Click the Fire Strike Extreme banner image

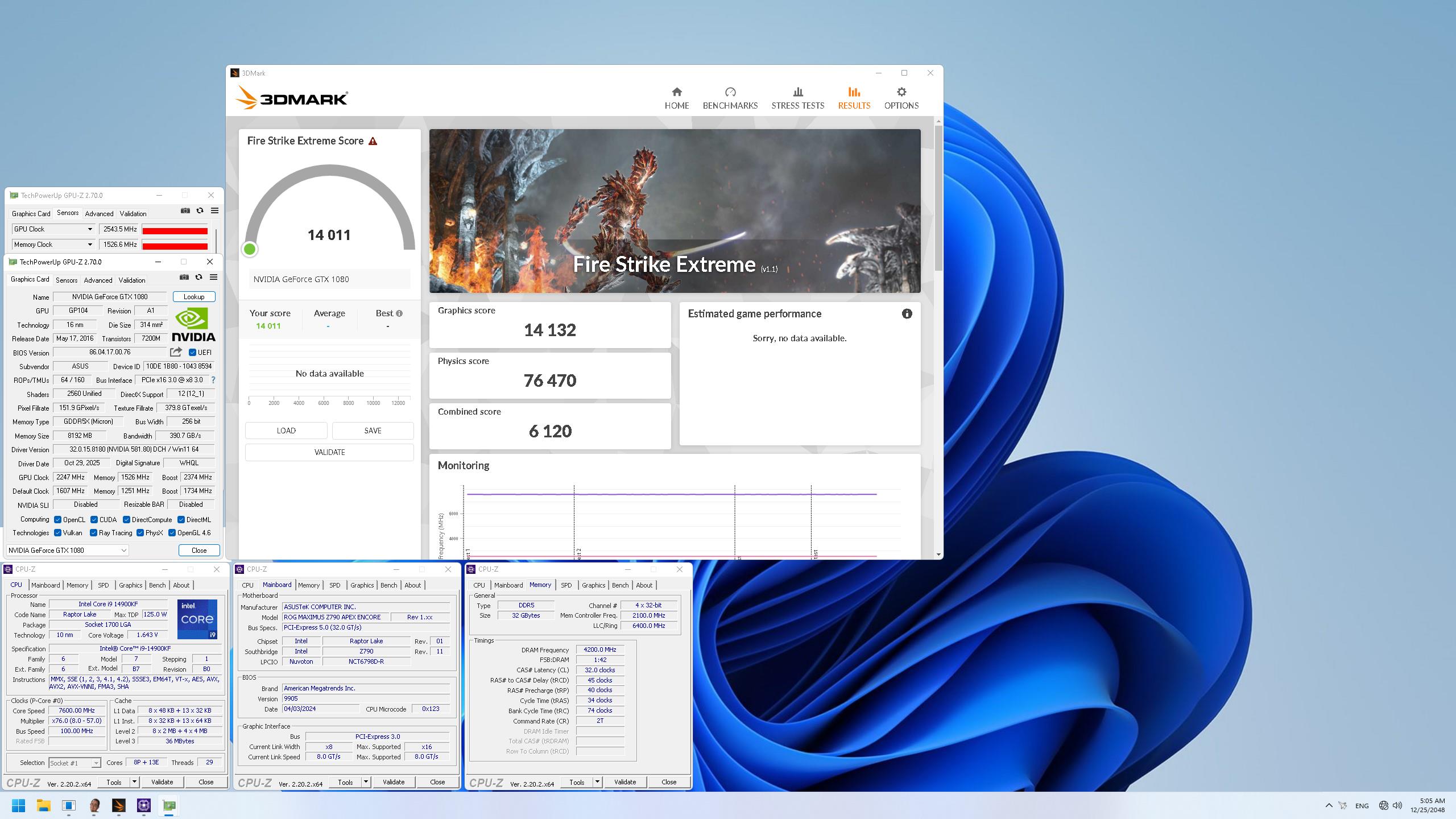pyautogui.click(x=675, y=211)
